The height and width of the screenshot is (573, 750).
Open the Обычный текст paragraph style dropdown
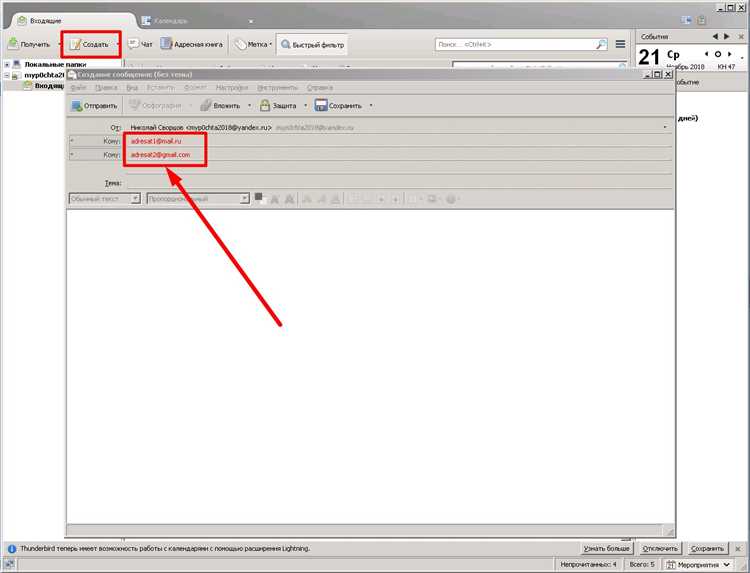tap(105, 198)
